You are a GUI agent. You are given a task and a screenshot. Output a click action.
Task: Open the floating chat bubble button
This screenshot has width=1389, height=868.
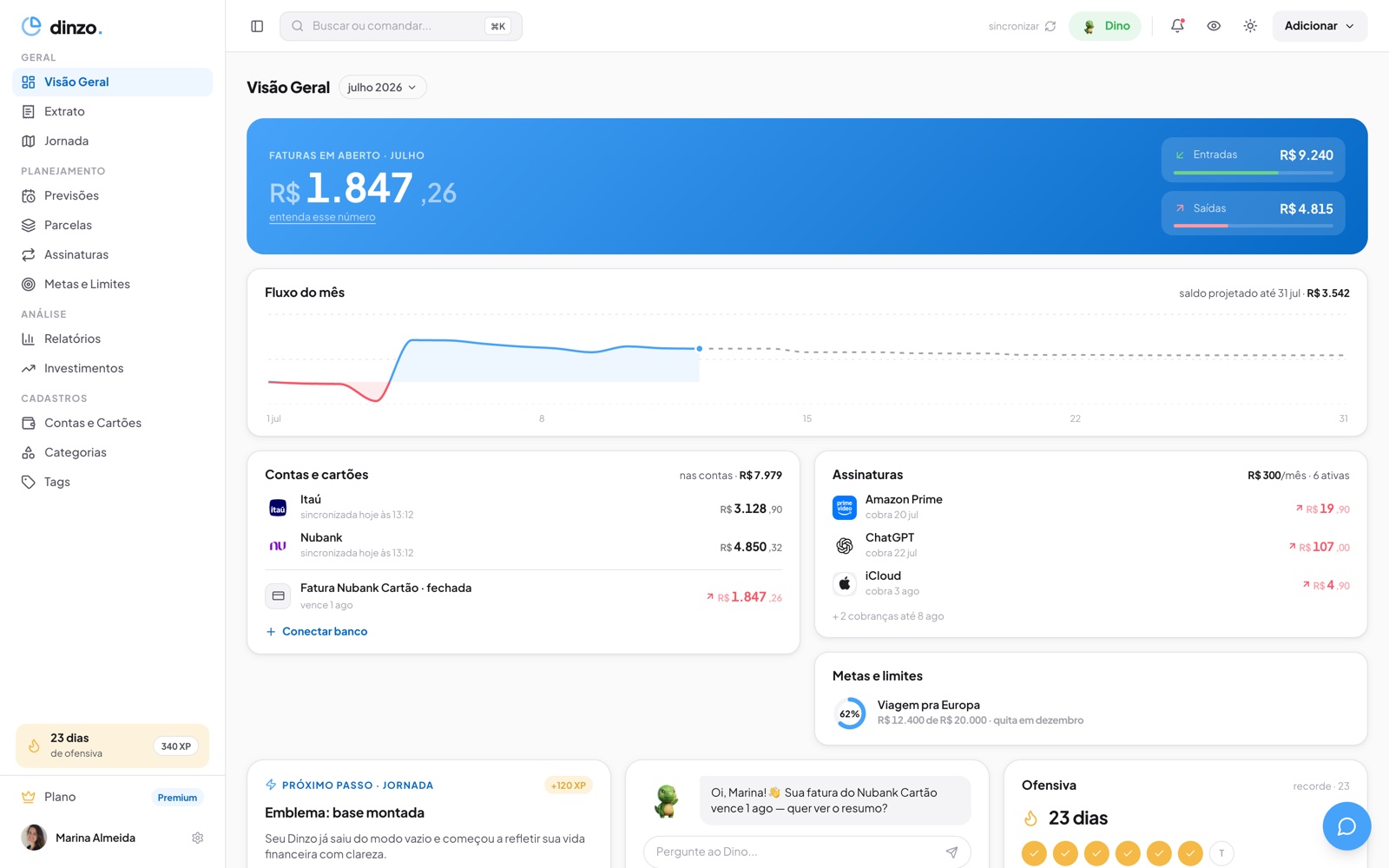tap(1346, 826)
